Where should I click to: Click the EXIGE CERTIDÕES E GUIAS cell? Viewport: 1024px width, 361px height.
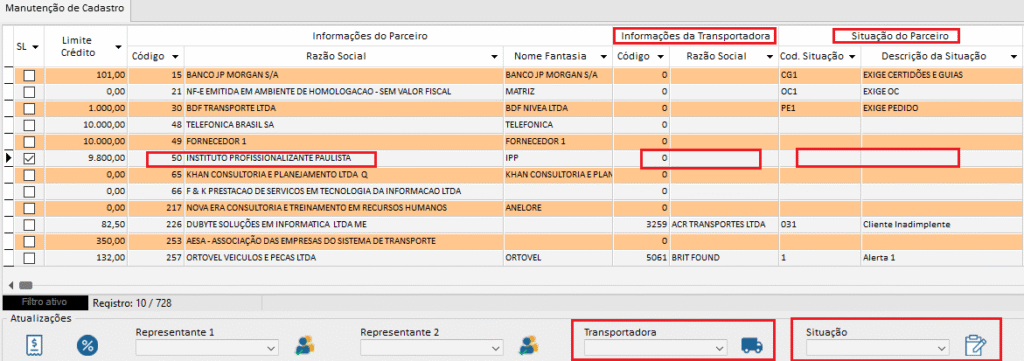pyautogui.click(x=940, y=75)
